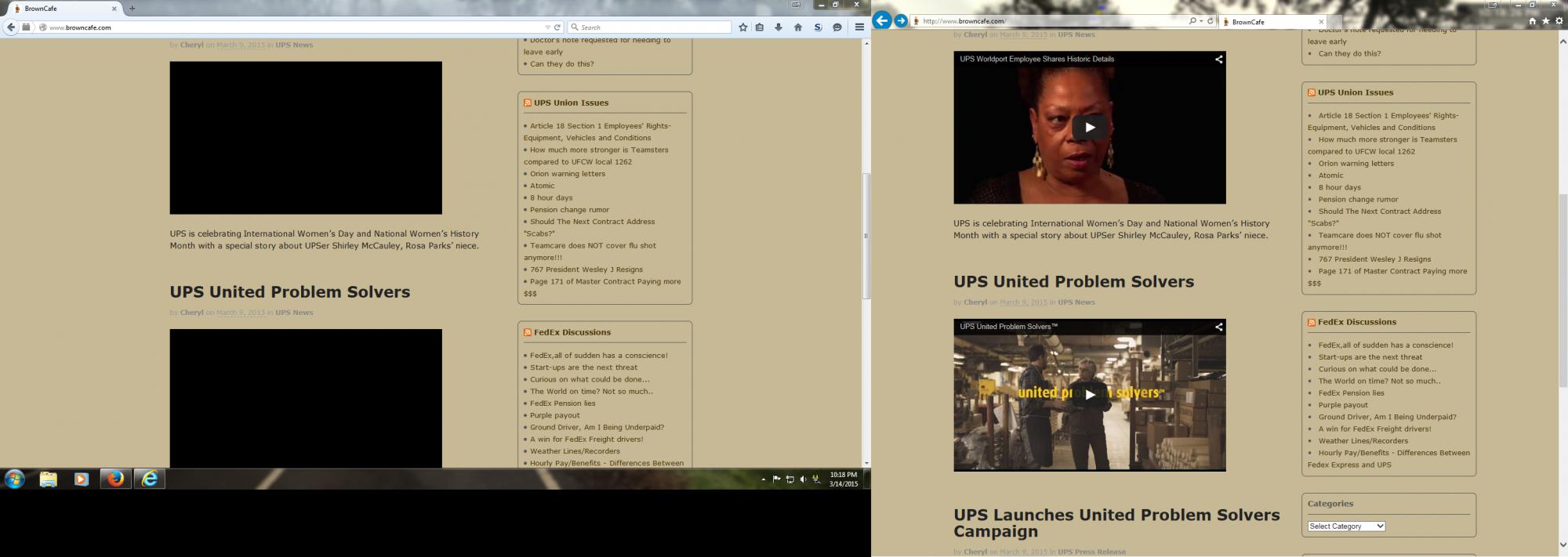Open the Select Category dropdown

point(1346,526)
